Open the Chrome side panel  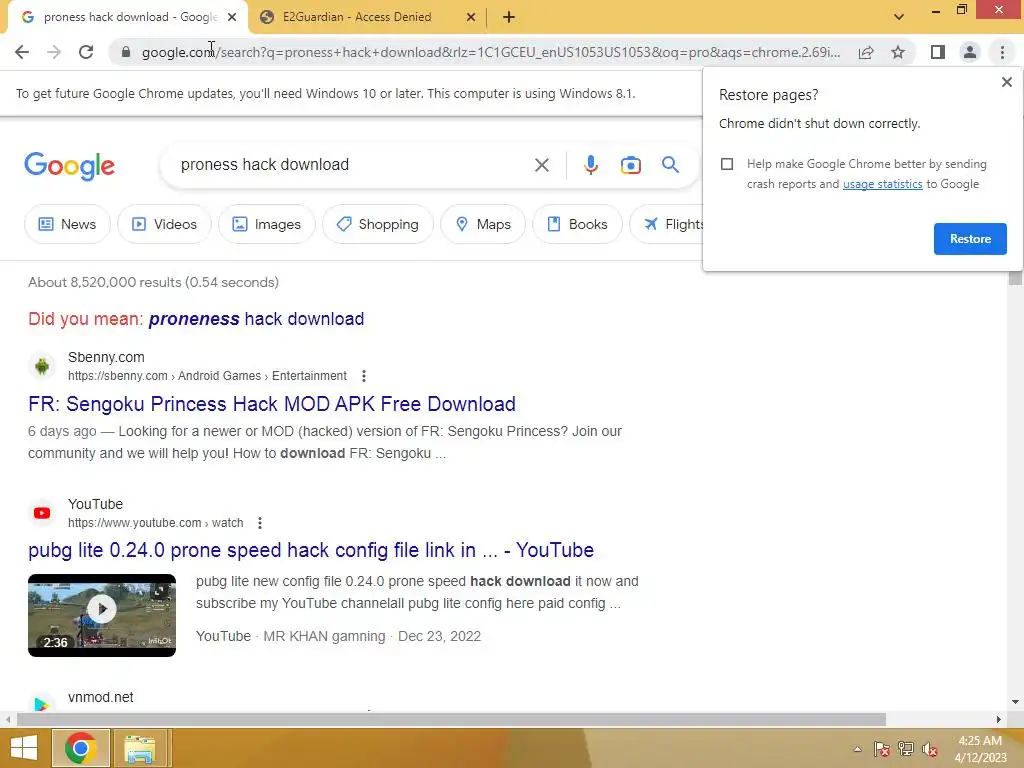tap(938, 52)
